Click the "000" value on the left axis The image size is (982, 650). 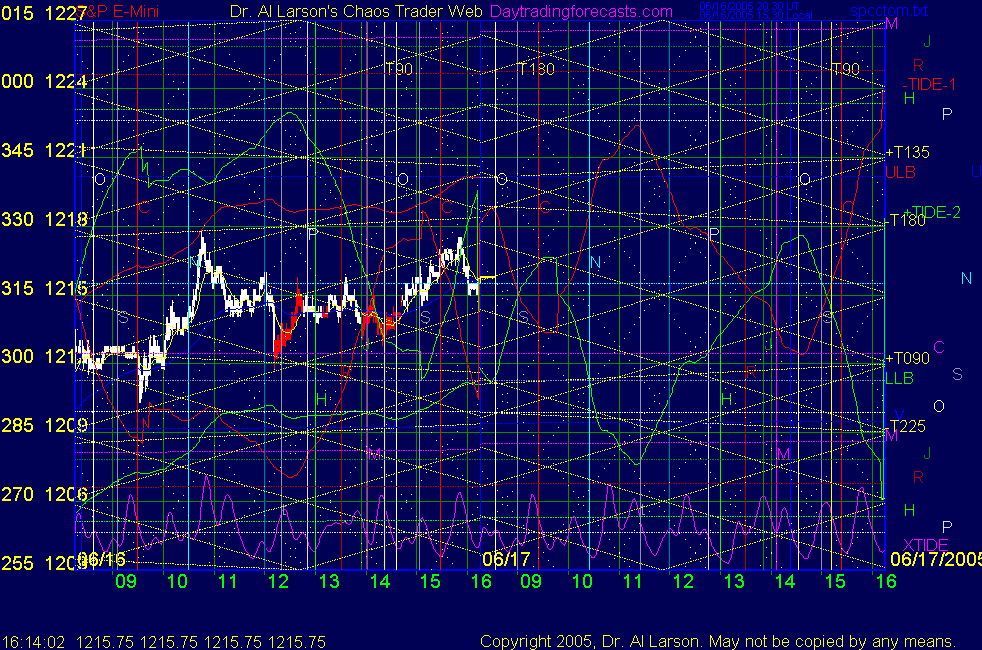click(x=17, y=81)
